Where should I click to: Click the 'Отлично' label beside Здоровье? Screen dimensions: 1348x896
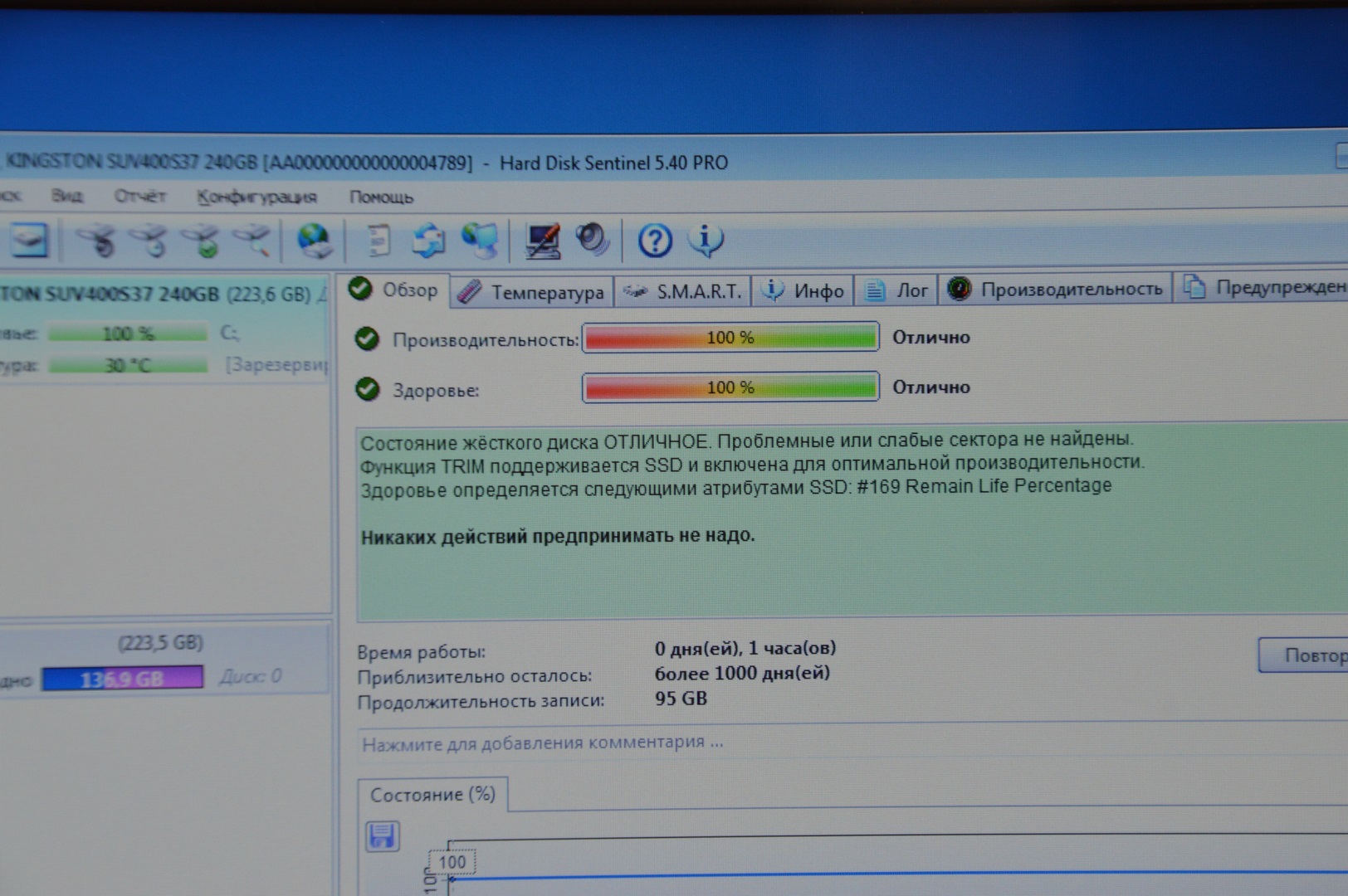(x=930, y=387)
